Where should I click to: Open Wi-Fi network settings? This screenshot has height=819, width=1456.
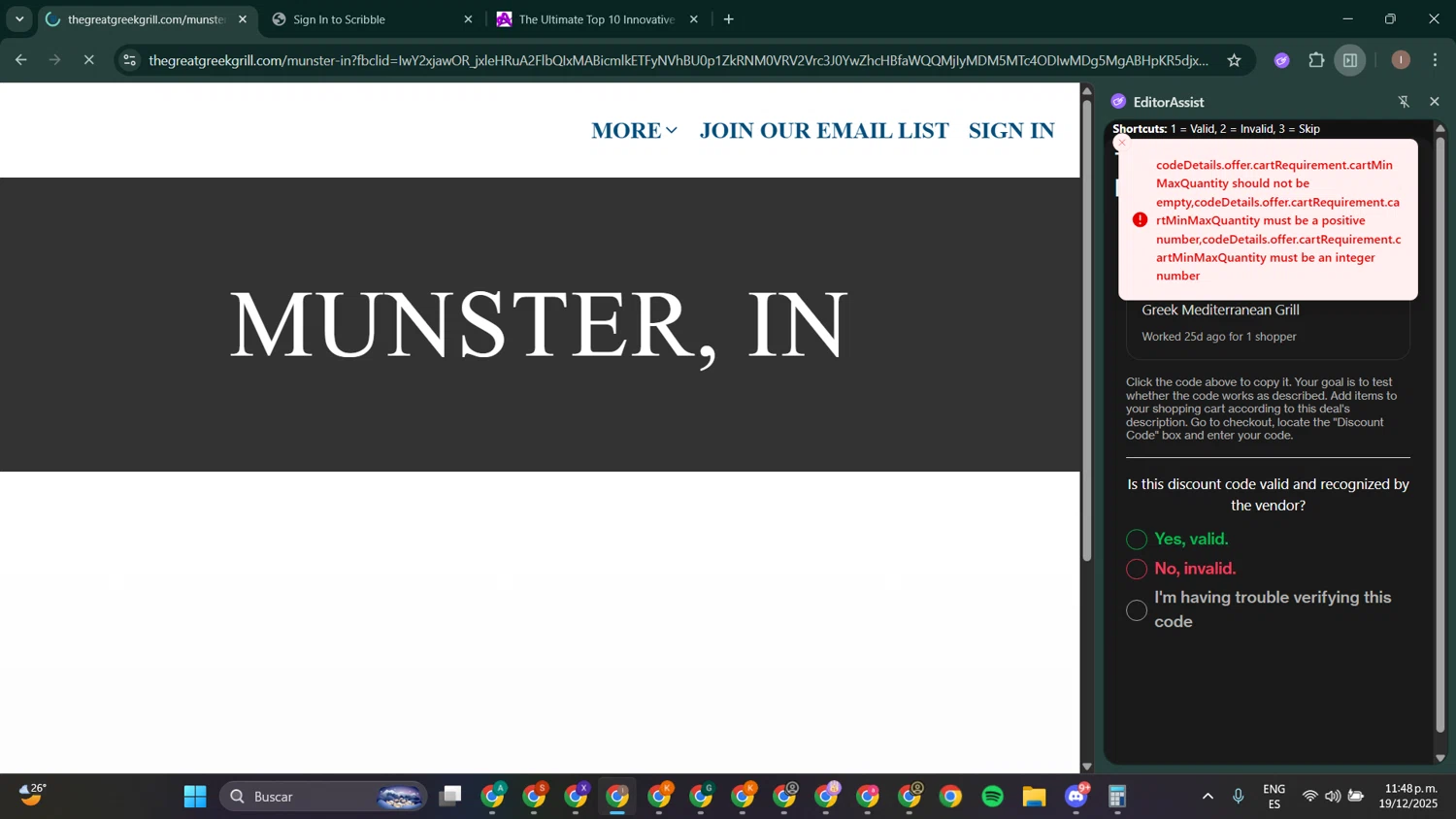point(1309,797)
